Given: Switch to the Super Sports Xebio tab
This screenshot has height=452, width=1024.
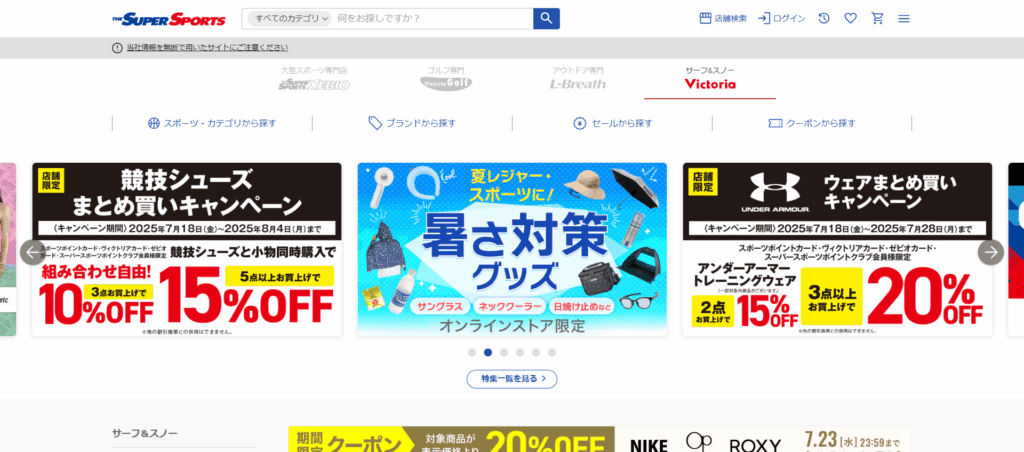Looking at the screenshot, I should pyautogui.click(x=314, y=79).
